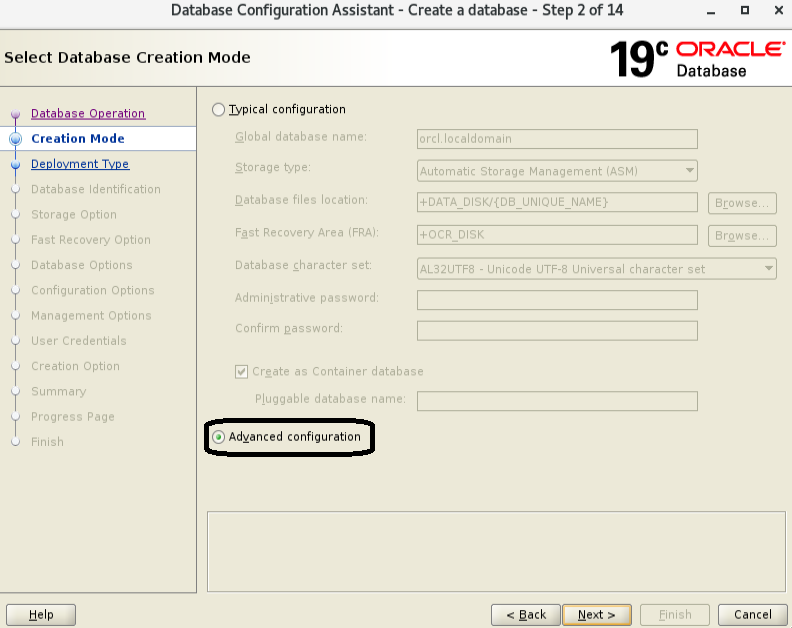Screen dimensions: 792x628
Task: Click the Creation Mode step bullet icon
Action: [x=16, y=139]
